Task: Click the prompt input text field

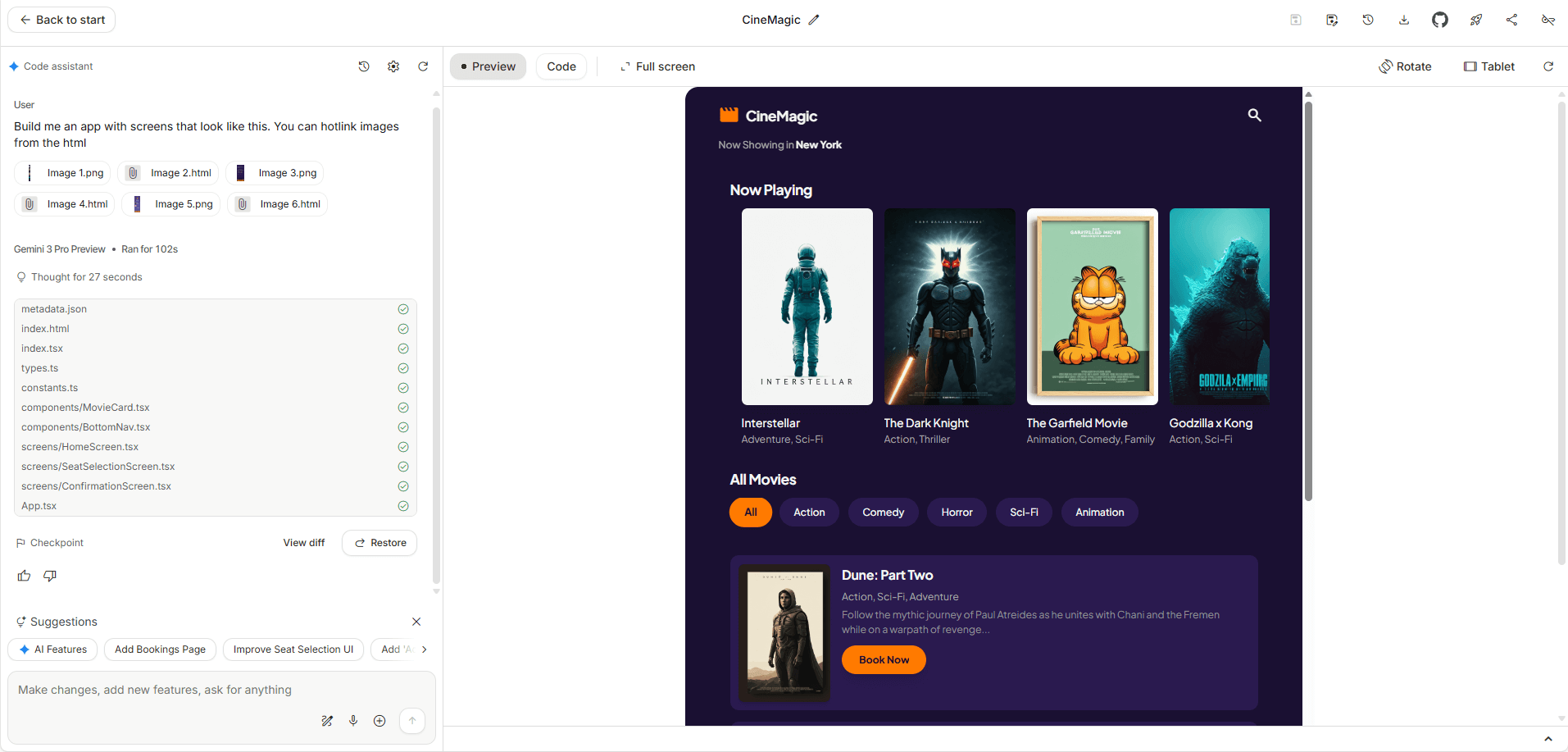Action: click(x=164, y=690)
